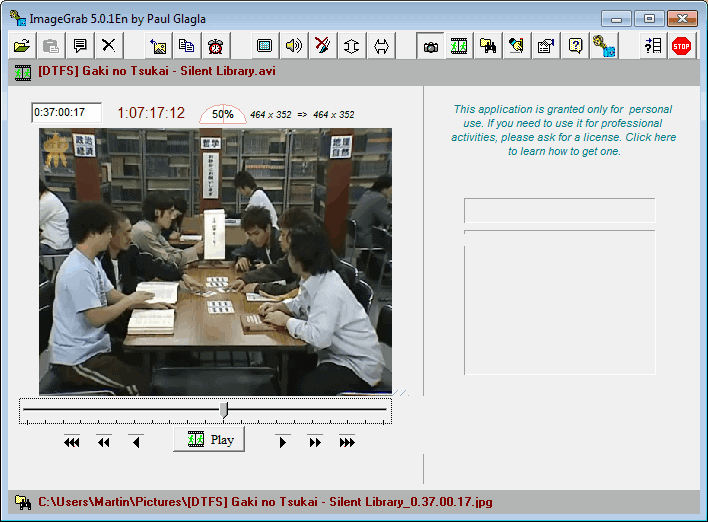Click the paste from clipboard toolbar icon
Image resolution: width=708 pixels, height=522 pixels.
click(x=51, y=46)
